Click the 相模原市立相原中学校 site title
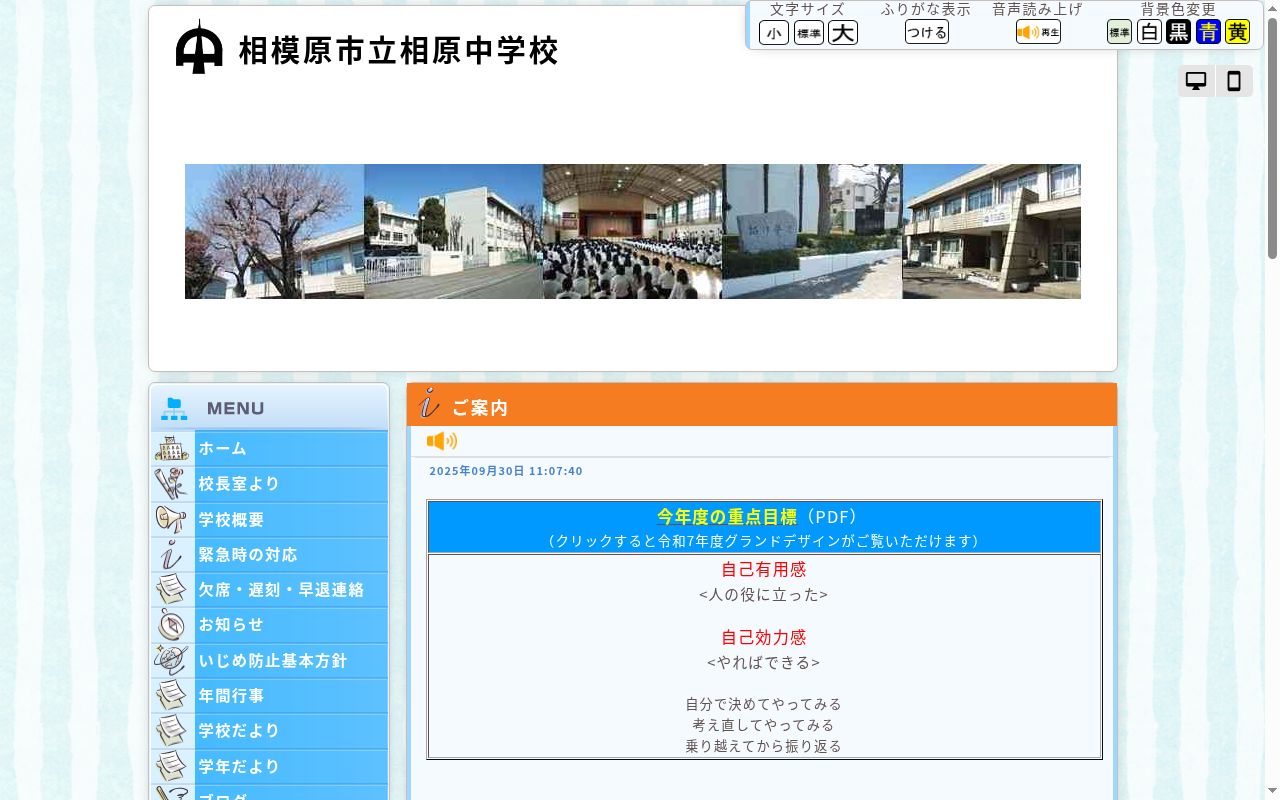Viewport: 1280px width, 800px height. pos(398,50)
